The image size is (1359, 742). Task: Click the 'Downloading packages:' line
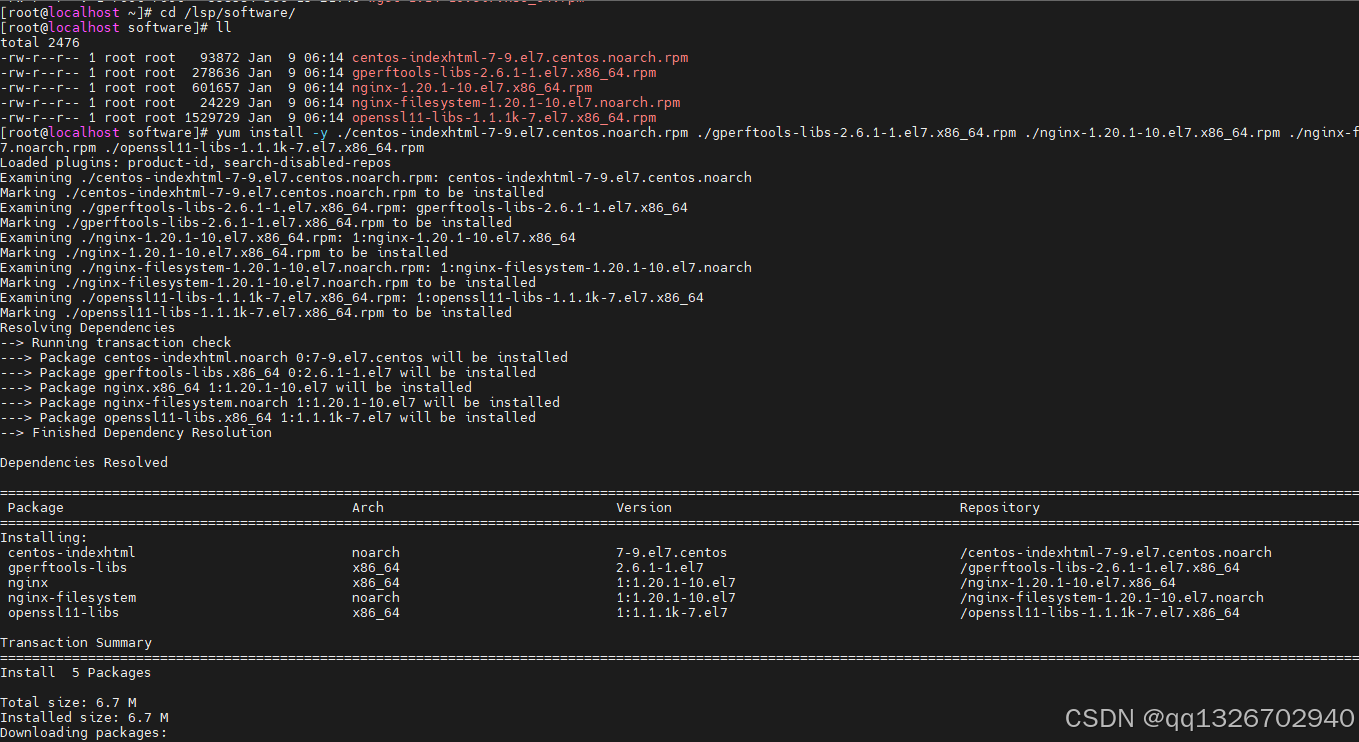(x=84, y=732)
